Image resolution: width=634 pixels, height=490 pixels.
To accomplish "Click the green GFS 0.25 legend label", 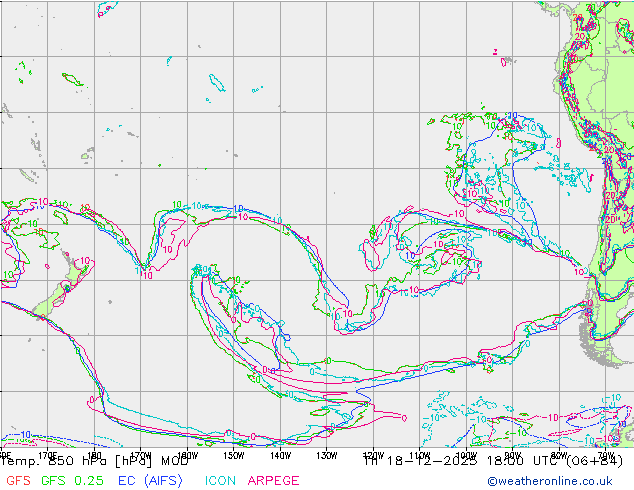I will coord(72,480).
